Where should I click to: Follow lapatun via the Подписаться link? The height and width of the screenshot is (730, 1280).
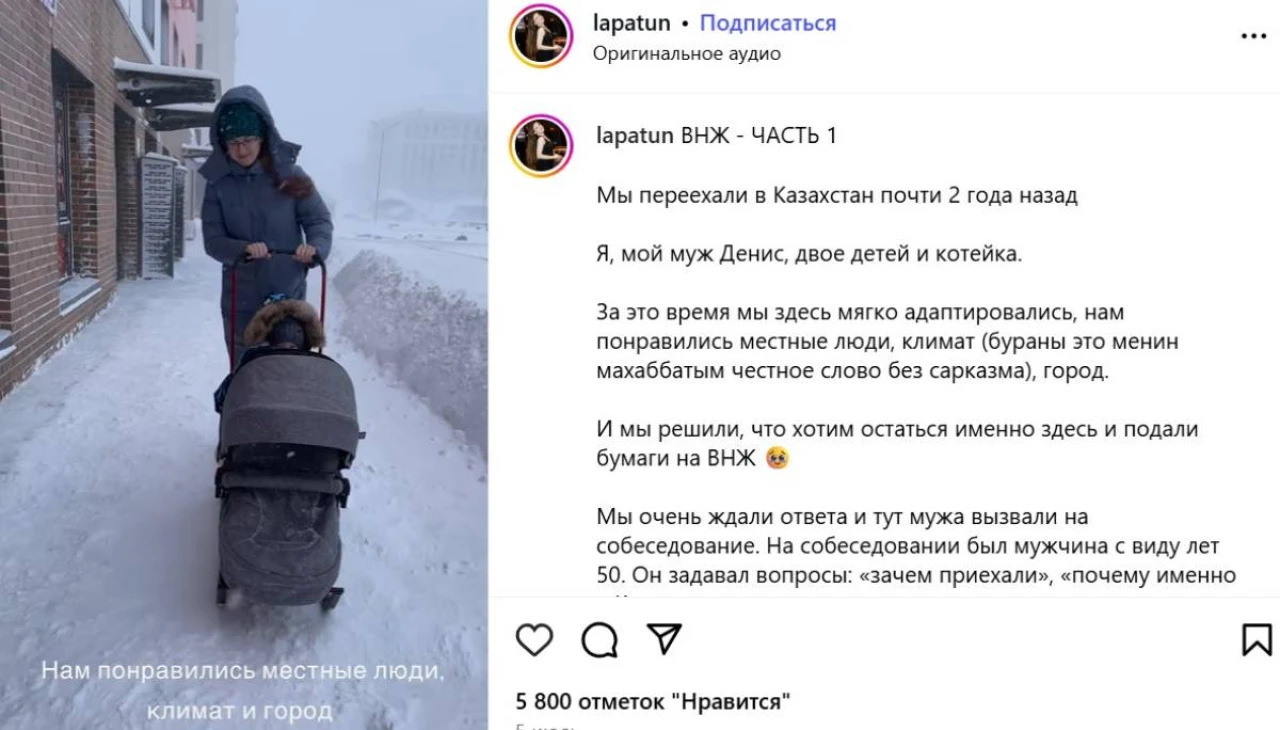point(767,23)
